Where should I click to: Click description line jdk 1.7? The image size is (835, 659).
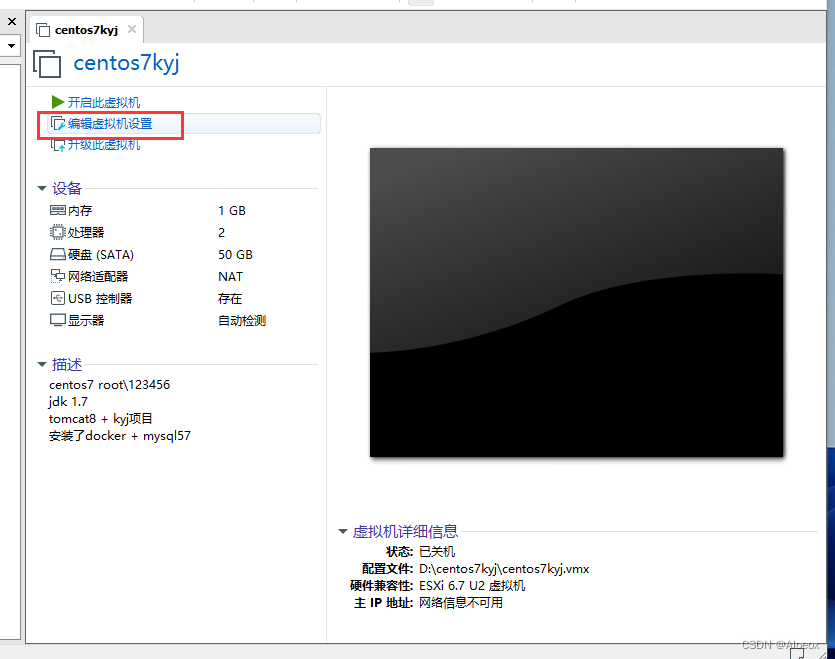pos(68,402)
